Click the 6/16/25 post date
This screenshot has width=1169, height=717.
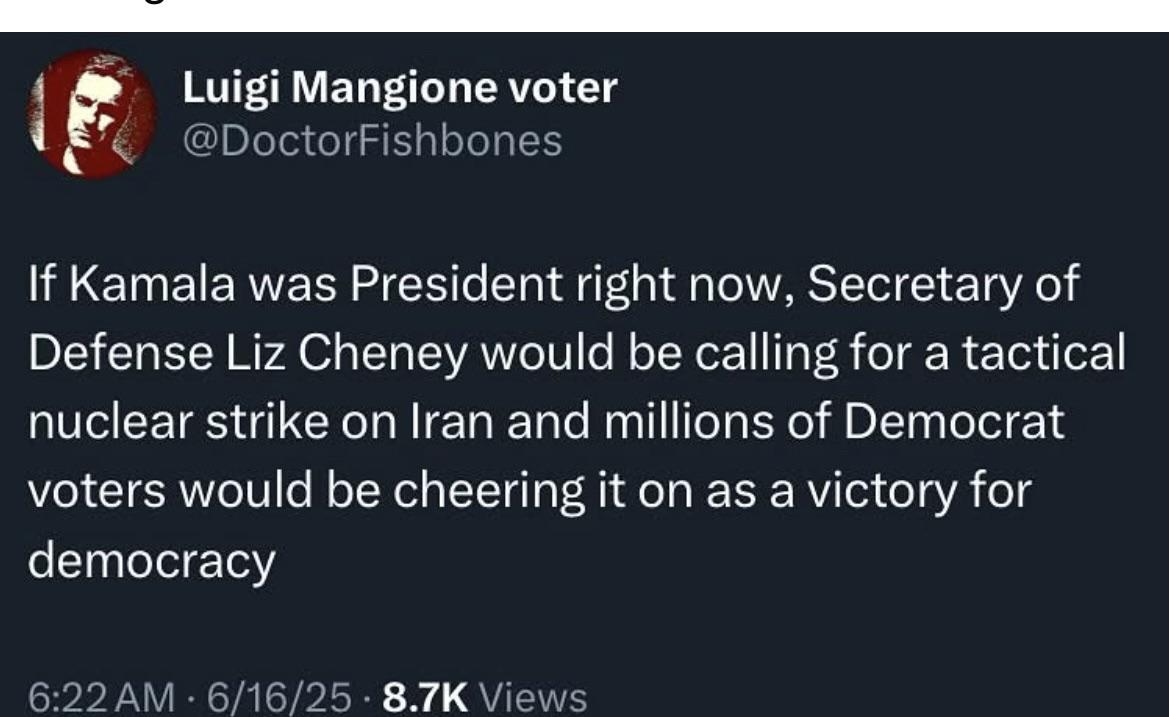[x=279, y=698]
